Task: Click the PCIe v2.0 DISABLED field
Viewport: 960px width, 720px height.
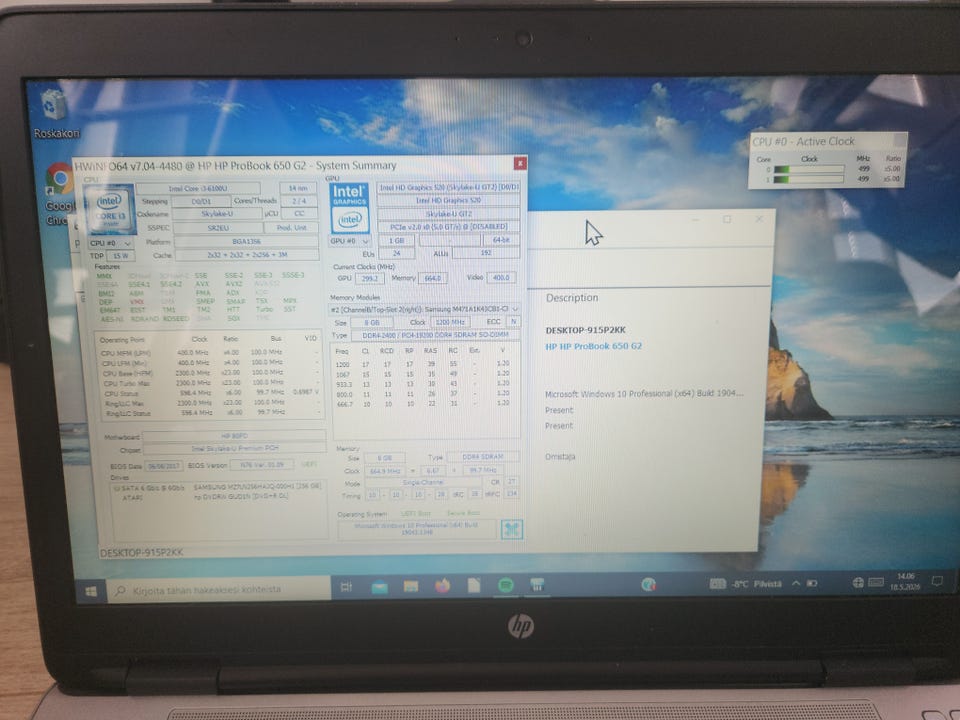Action: pos(449,227)
